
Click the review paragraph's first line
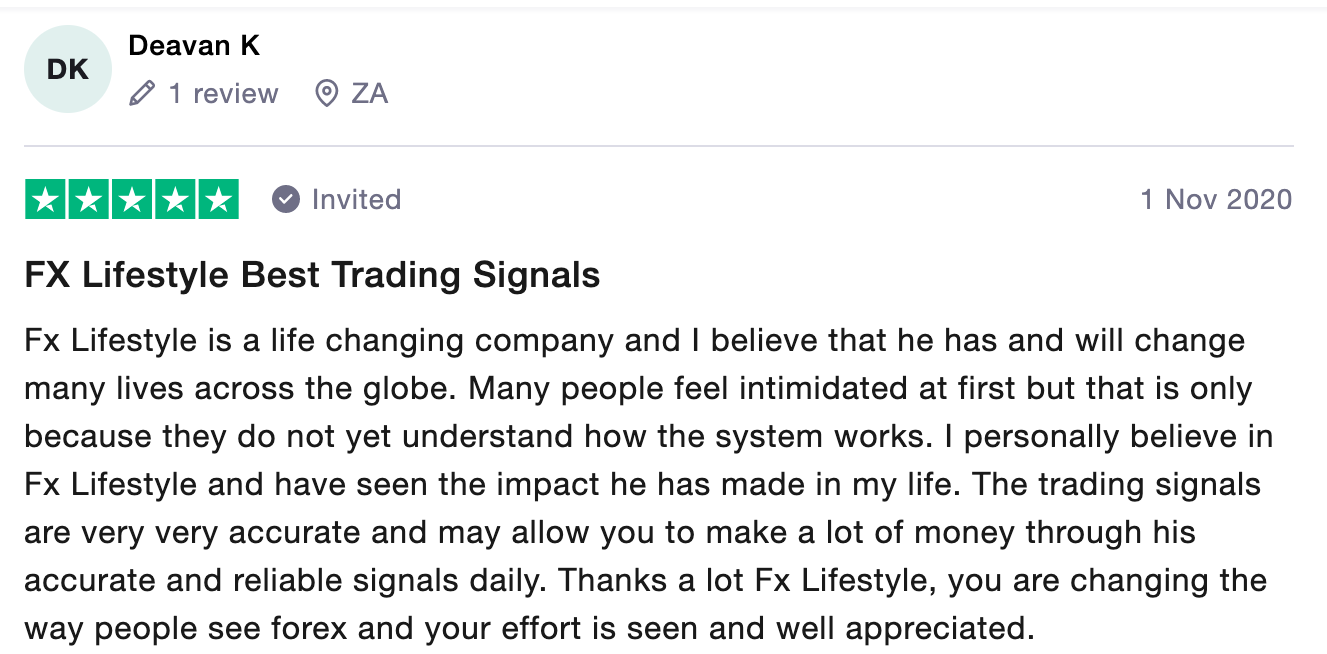(634, 341)
